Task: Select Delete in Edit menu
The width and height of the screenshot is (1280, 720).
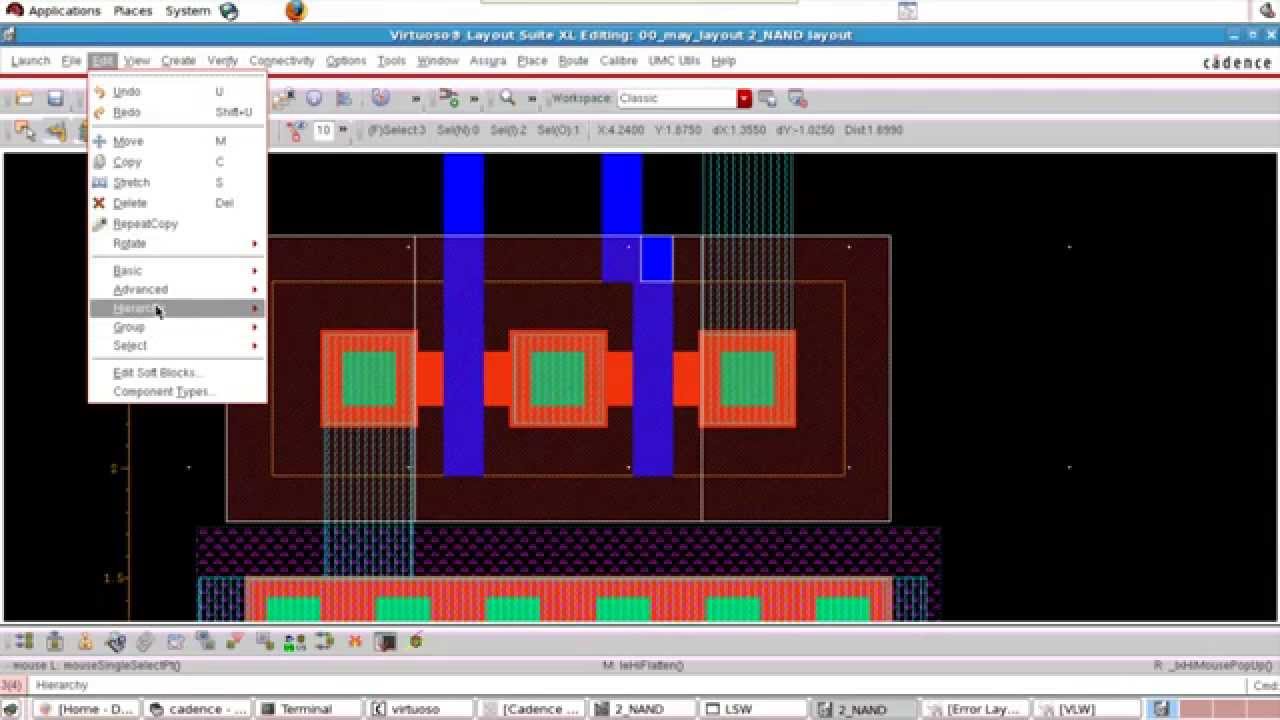Action: tap(177, 203)
